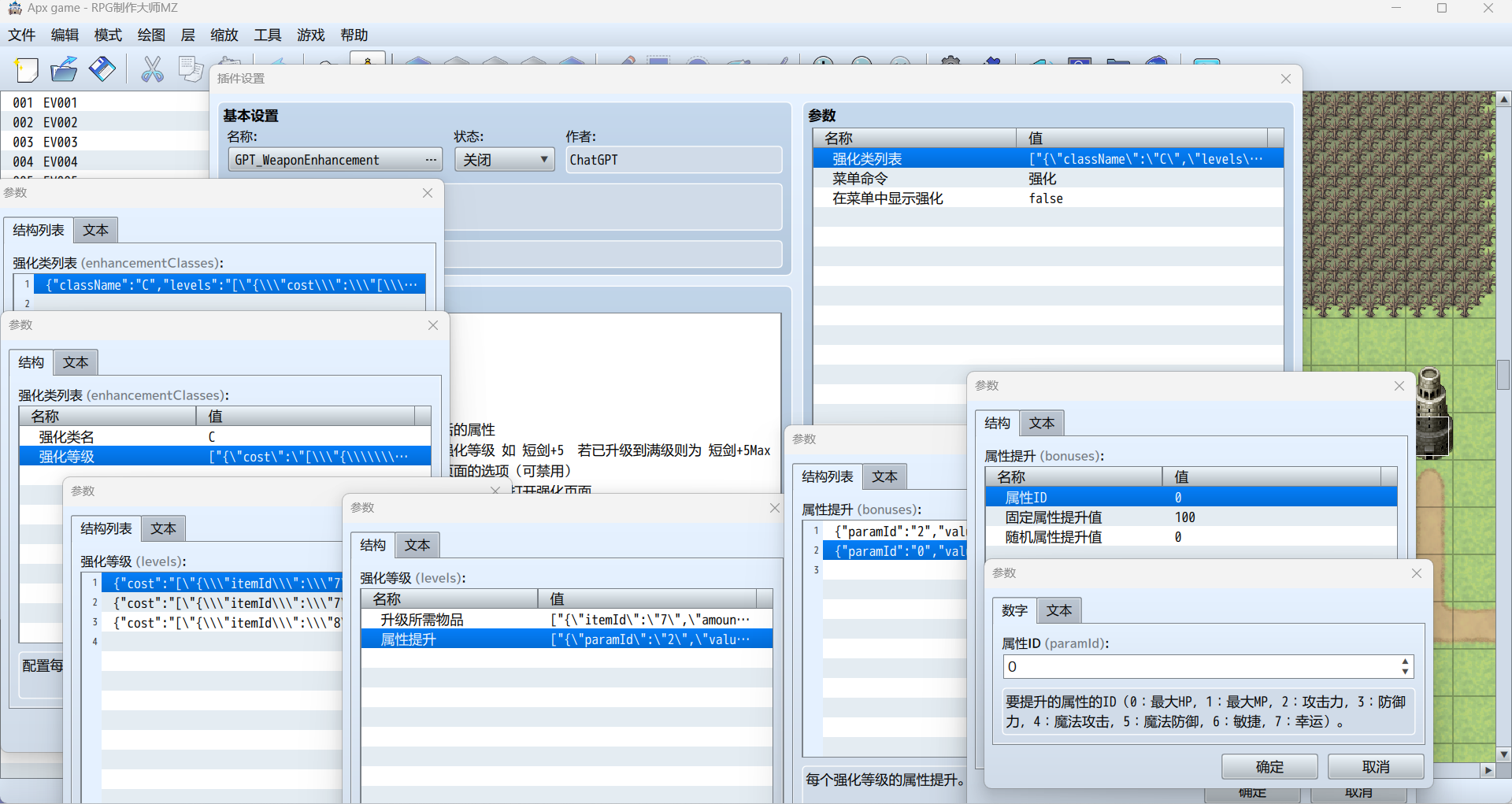Open the 工具 menu
1512x804 pixels.
click(268, 35)
